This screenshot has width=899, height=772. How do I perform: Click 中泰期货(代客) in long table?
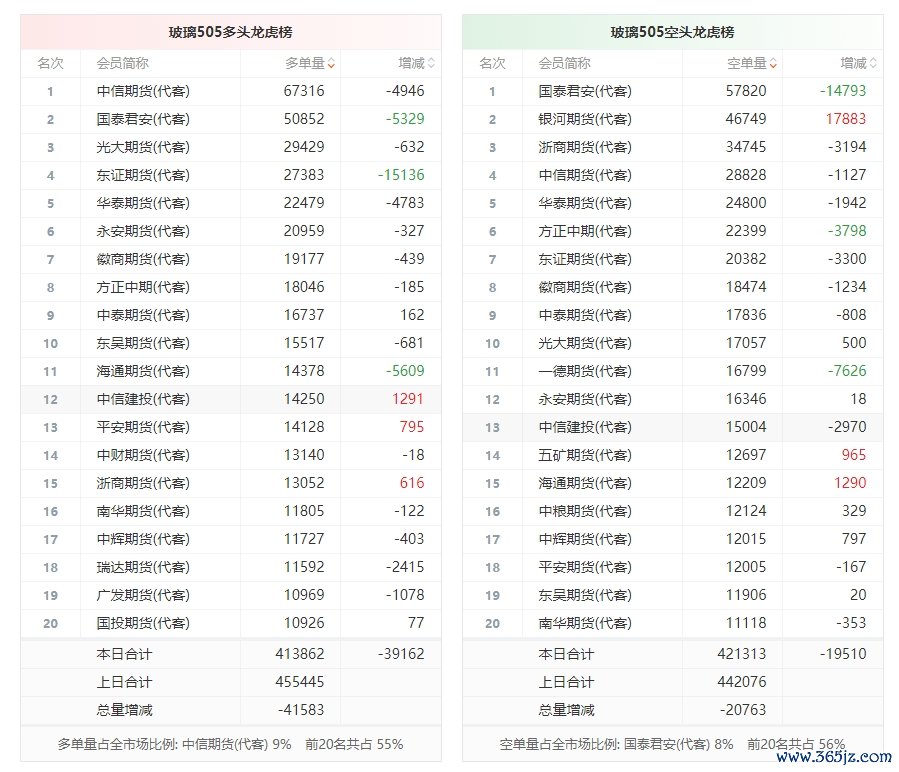tap(143, 315)
